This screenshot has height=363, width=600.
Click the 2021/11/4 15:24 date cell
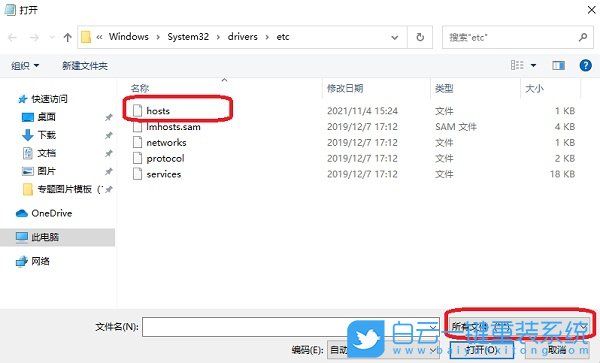click(x=362, y=111)
